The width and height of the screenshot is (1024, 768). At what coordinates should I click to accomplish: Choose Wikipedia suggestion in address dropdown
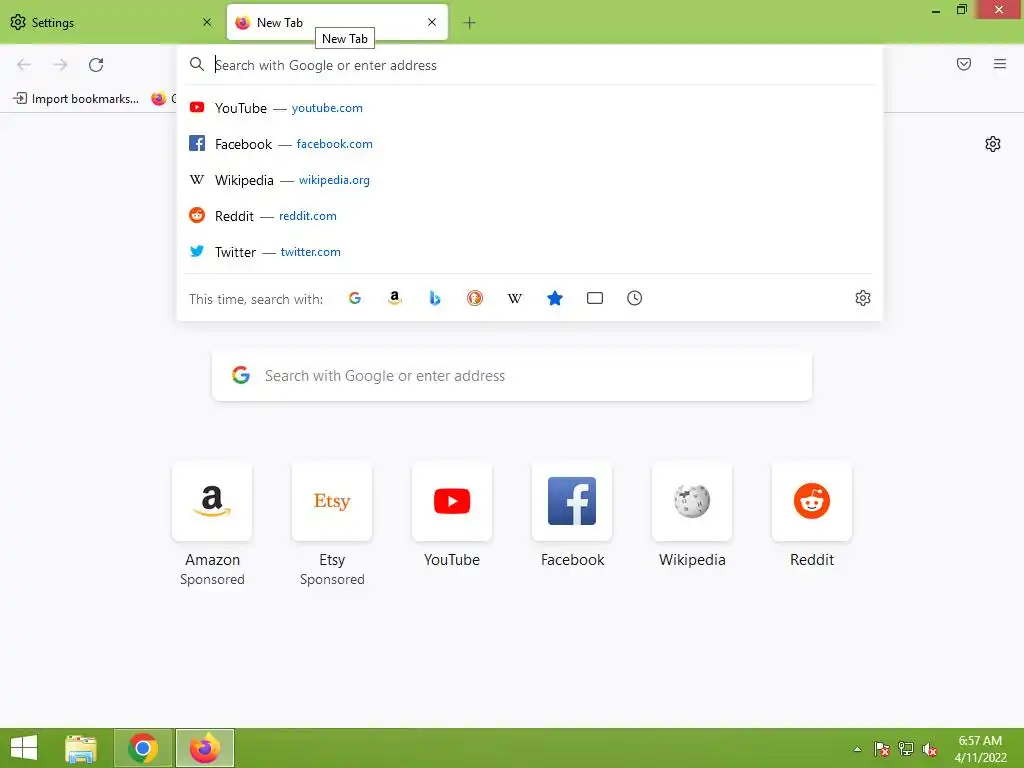coord(530,180)
